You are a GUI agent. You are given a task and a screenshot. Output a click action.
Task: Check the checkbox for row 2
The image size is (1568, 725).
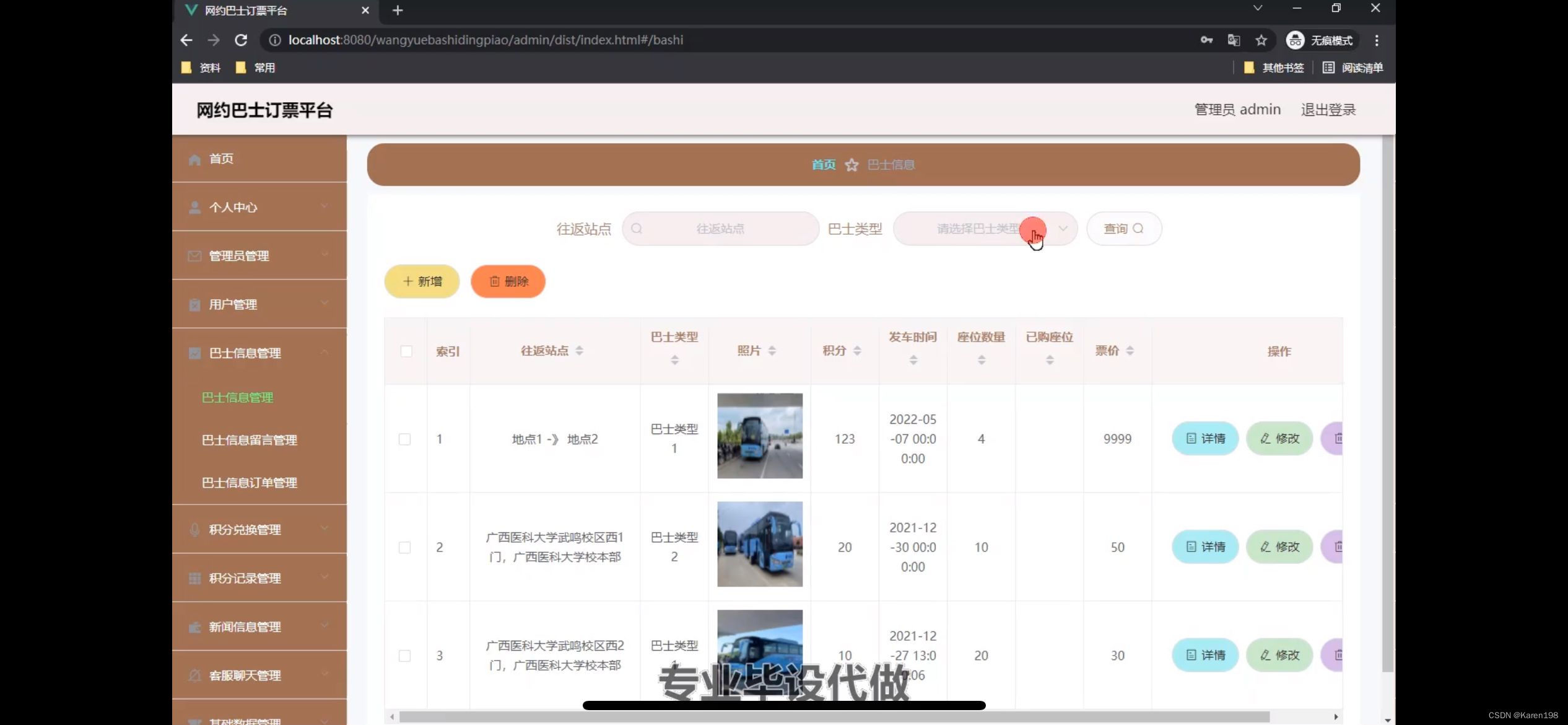[404, 548]
